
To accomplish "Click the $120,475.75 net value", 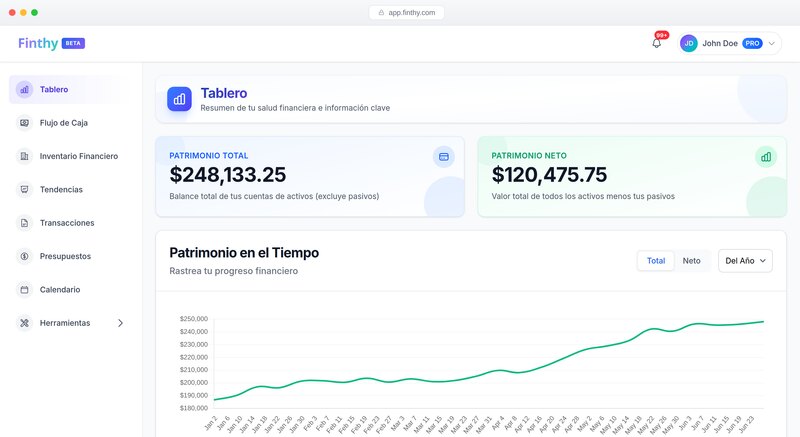I will click(x=549, y=175).
